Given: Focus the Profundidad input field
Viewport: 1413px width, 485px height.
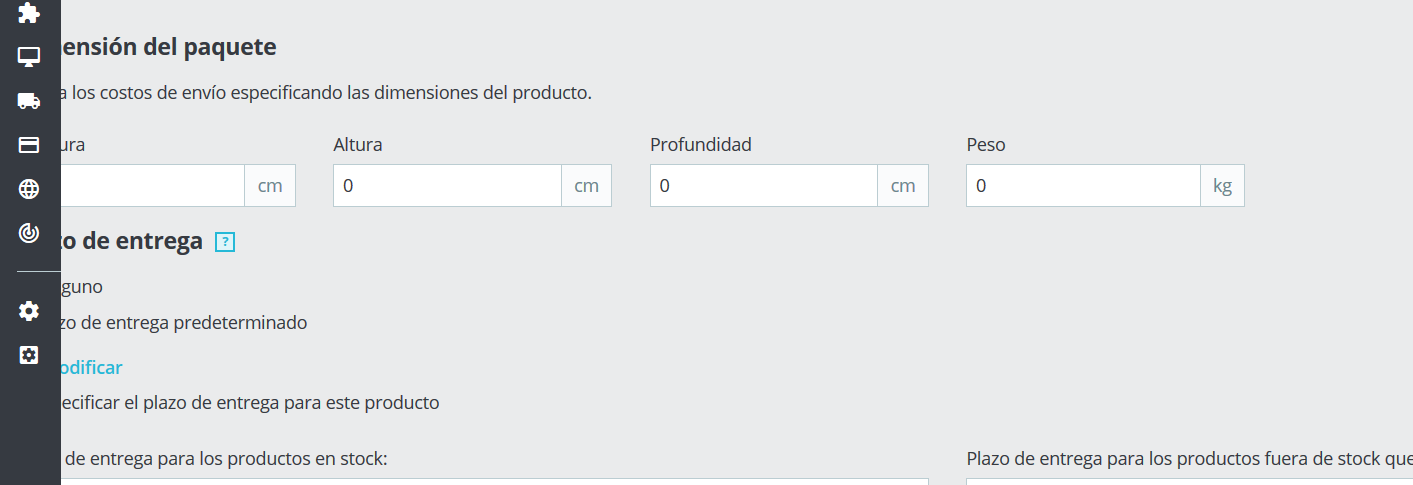Looking at the screenshot, I should [763, 186].
